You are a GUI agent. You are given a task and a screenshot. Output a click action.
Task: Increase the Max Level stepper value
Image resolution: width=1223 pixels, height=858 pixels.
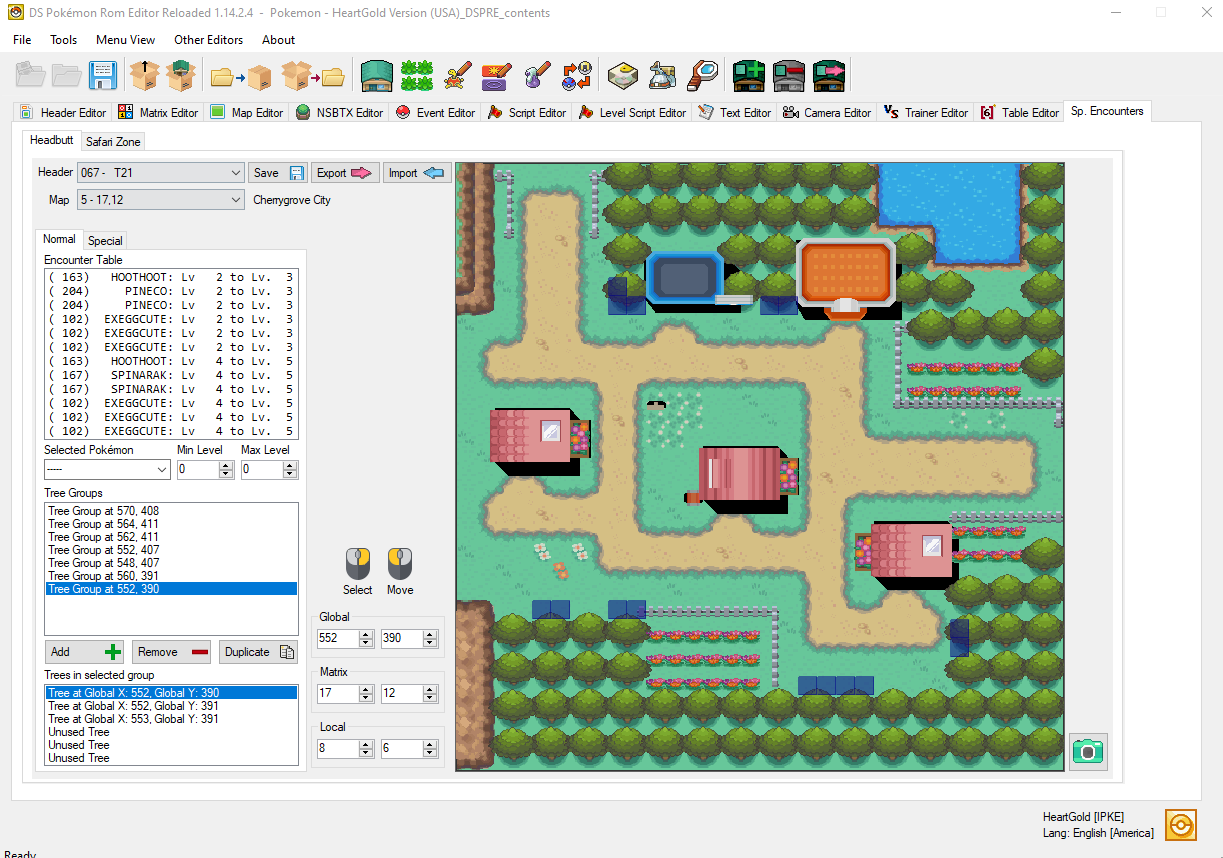tap(290, 465)
